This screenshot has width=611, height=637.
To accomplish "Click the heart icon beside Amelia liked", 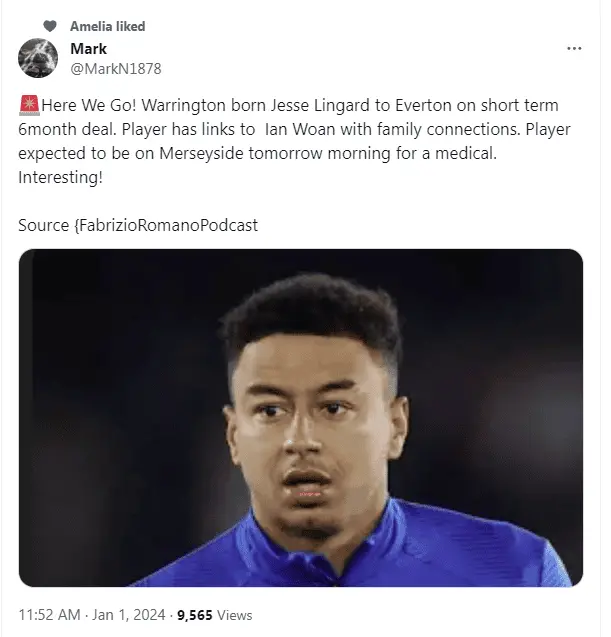I will point(50,26).
